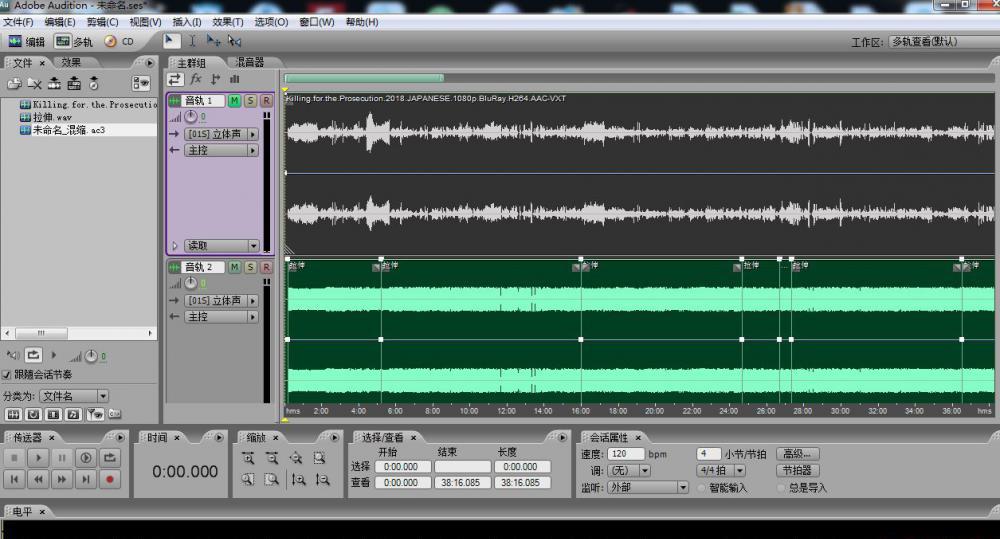Adjust Track 1 volume knob
The image size is (1000, 539).
coord(191,117)
